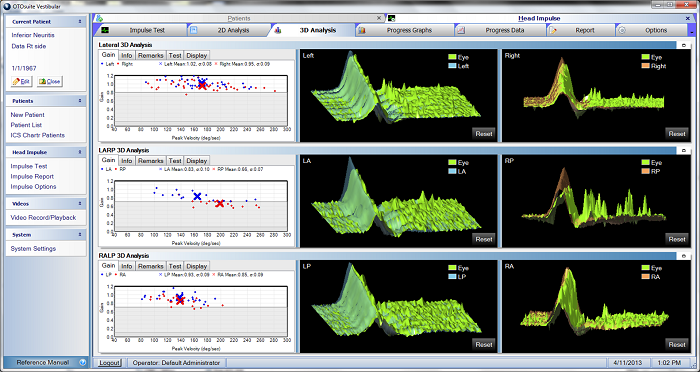Collapse the Lateral 3D Analysis panel
The width and height of the screenshot is (700, 372).
[684, 45]
